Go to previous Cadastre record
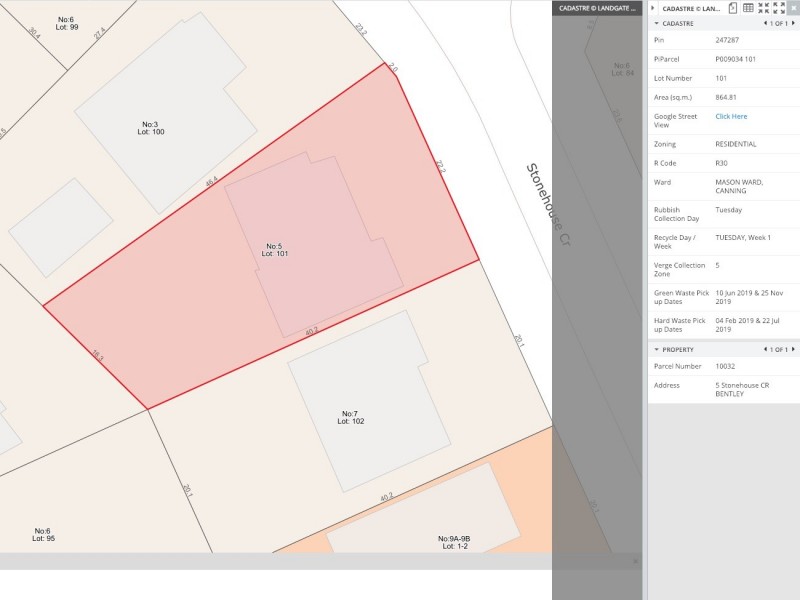The image size is (800, 600). (x=765, y=23)
